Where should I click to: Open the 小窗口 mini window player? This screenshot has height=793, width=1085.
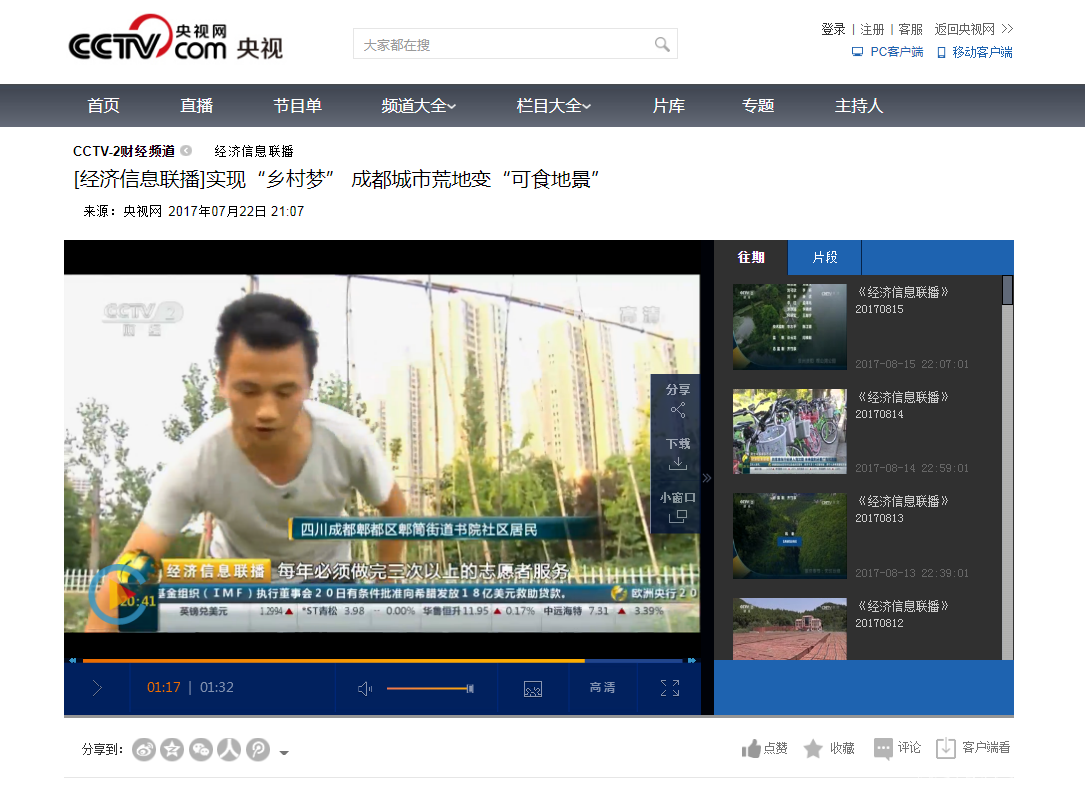tap(677, 507)
